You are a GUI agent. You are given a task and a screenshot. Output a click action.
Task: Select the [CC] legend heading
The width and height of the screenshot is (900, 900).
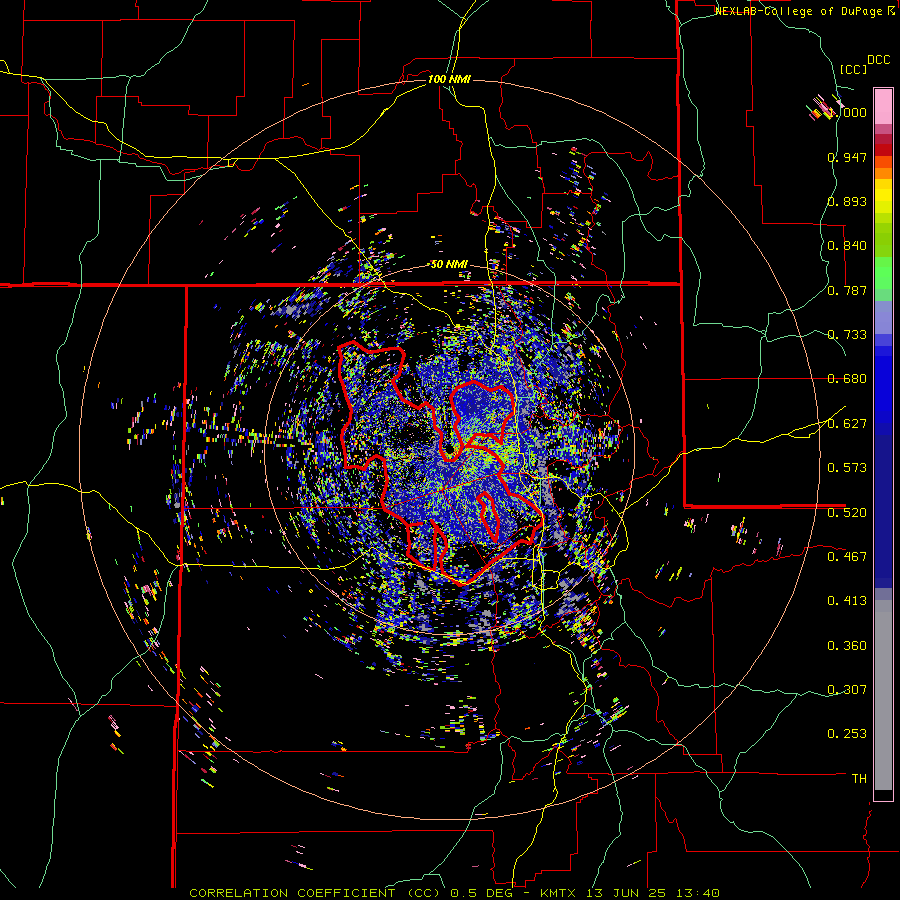tap(853, 69)
